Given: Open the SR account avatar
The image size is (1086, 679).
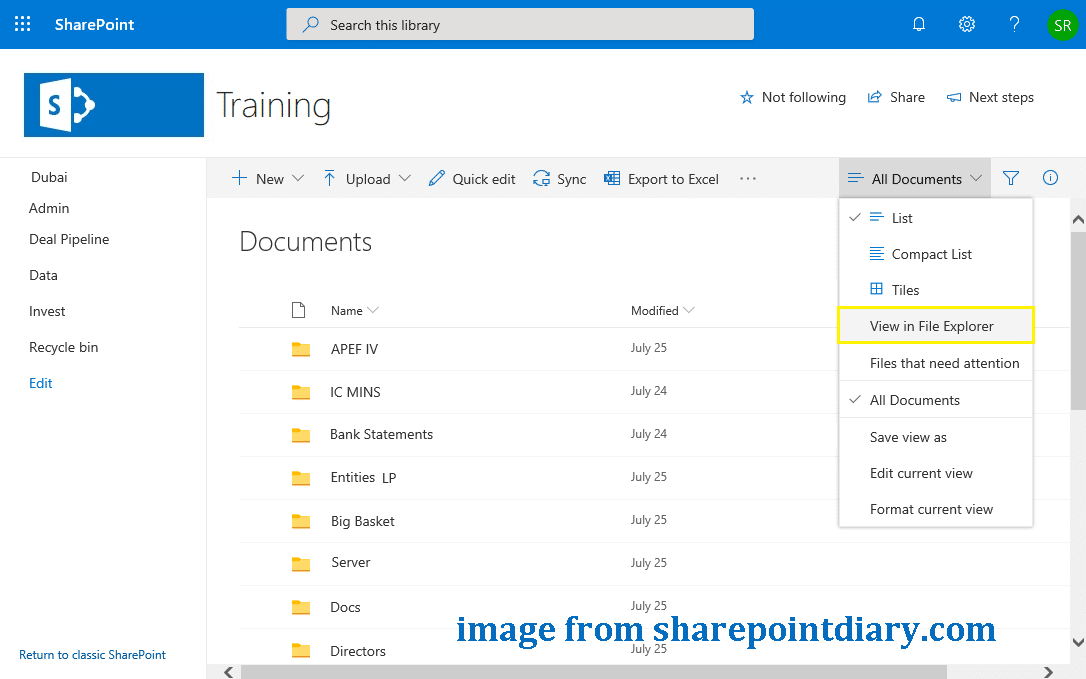Looking at the screenshot, I should coord(1062,24).
